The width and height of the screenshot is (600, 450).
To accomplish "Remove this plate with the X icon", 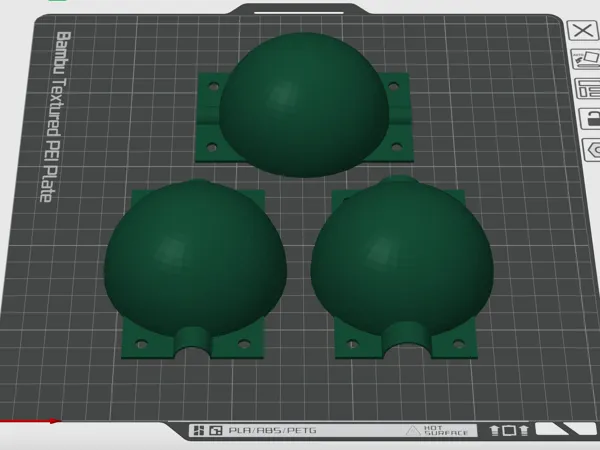I will (x=582, y=31).
